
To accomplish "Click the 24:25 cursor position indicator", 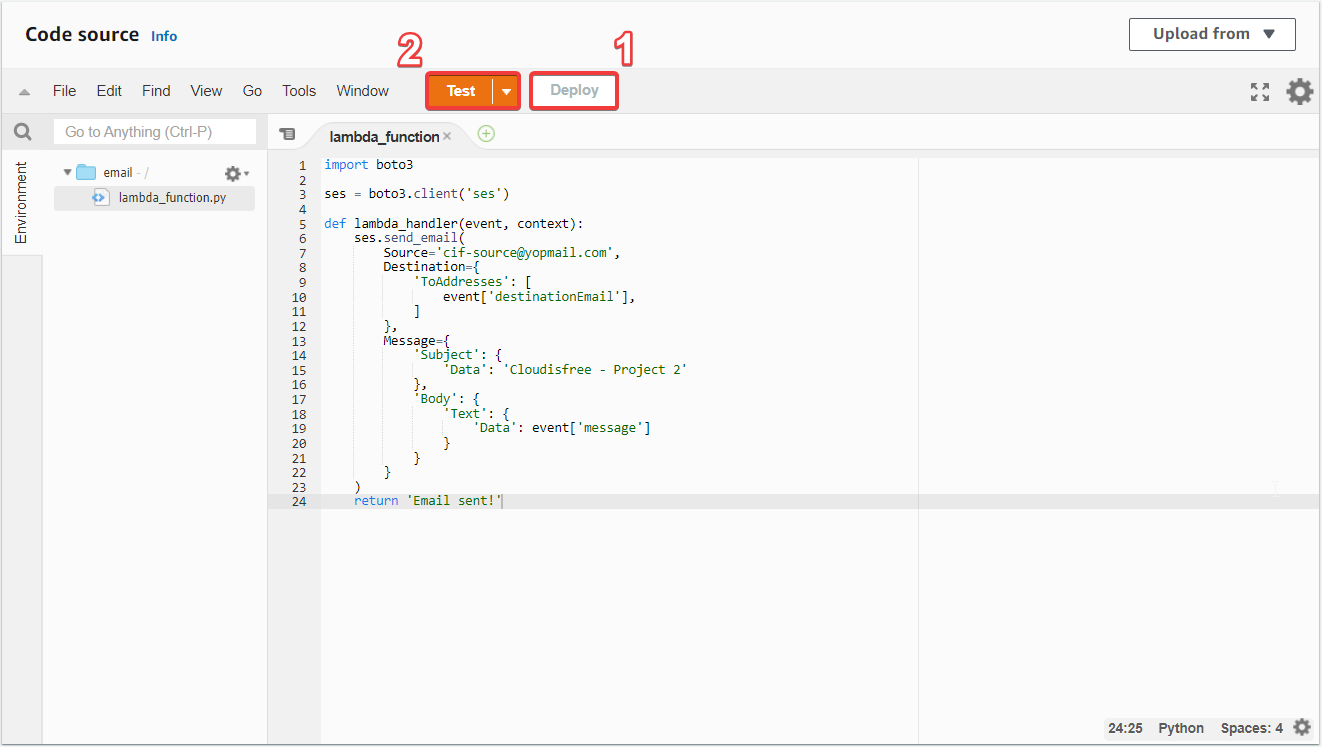I will coord(1125,728).
